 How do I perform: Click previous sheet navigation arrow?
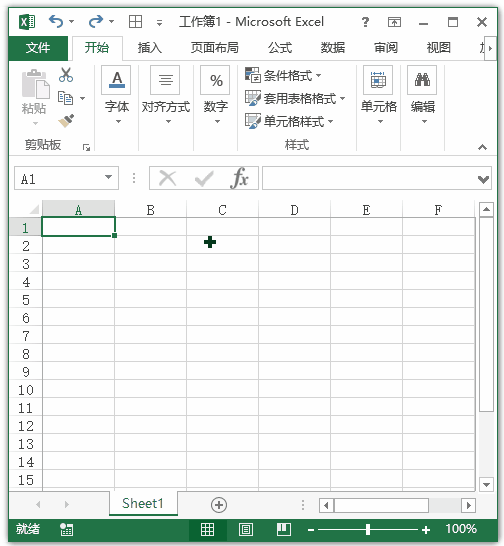(38, 504)
